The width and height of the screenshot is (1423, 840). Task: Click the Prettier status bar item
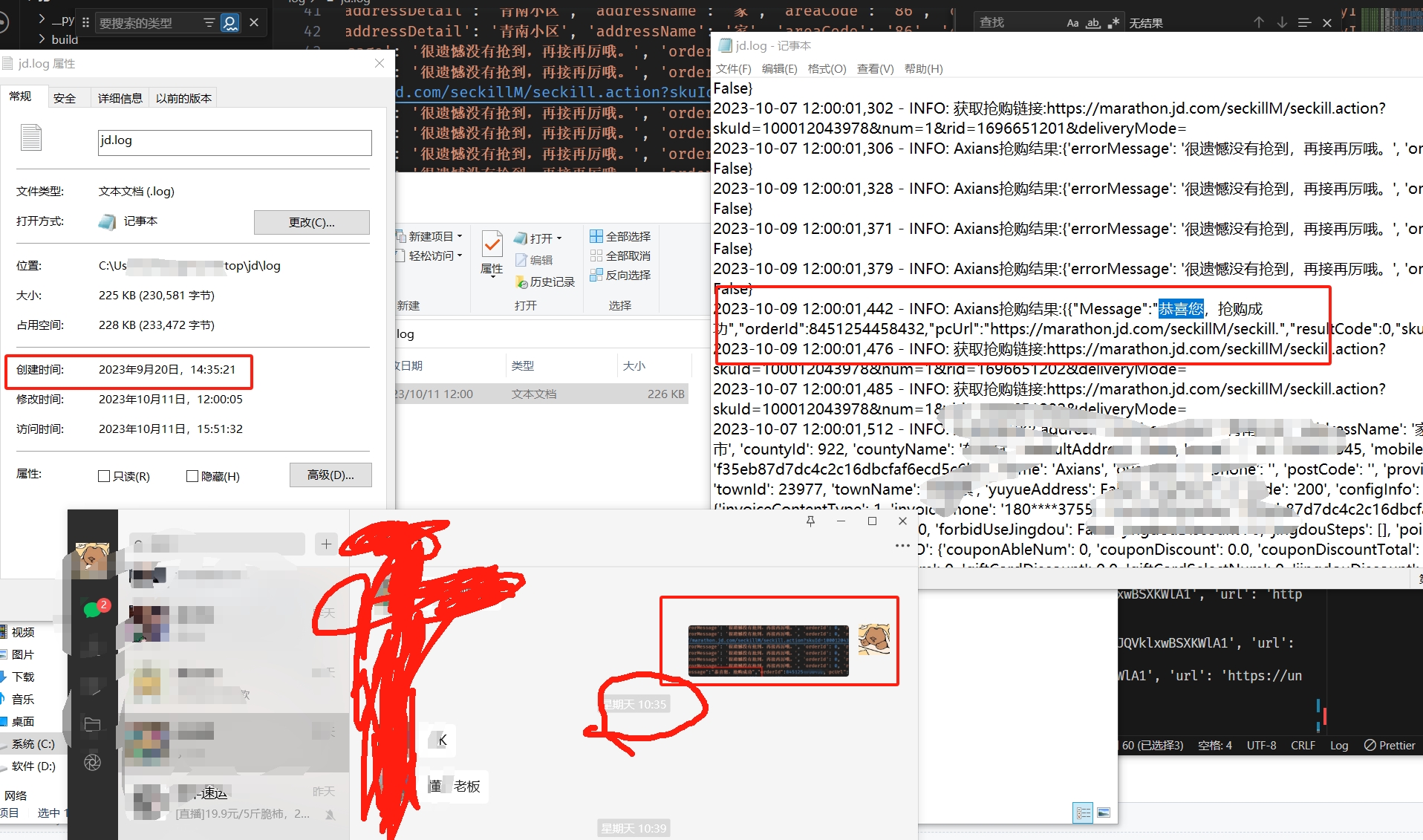(1390, 745)
